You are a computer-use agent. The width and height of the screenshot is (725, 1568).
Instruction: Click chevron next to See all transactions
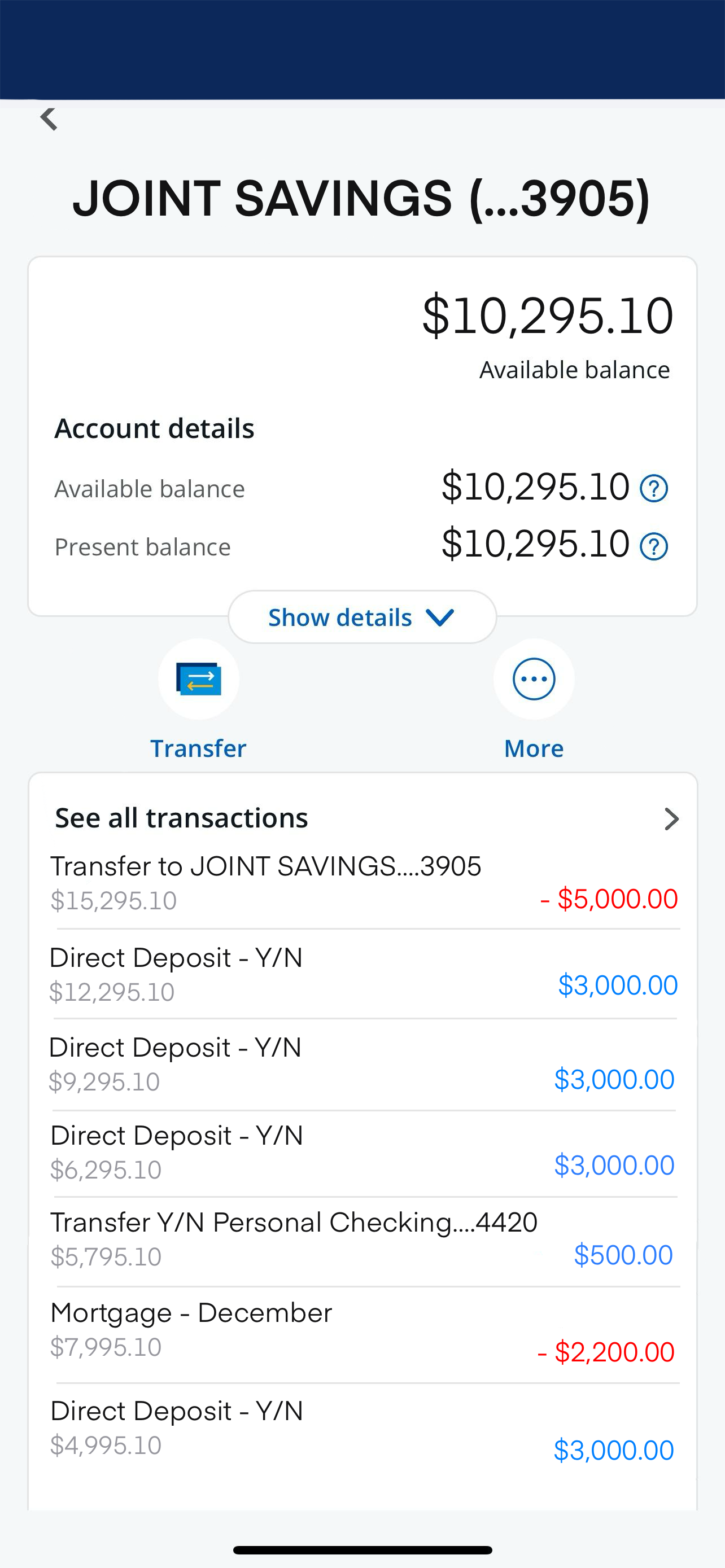pos(671,818)
